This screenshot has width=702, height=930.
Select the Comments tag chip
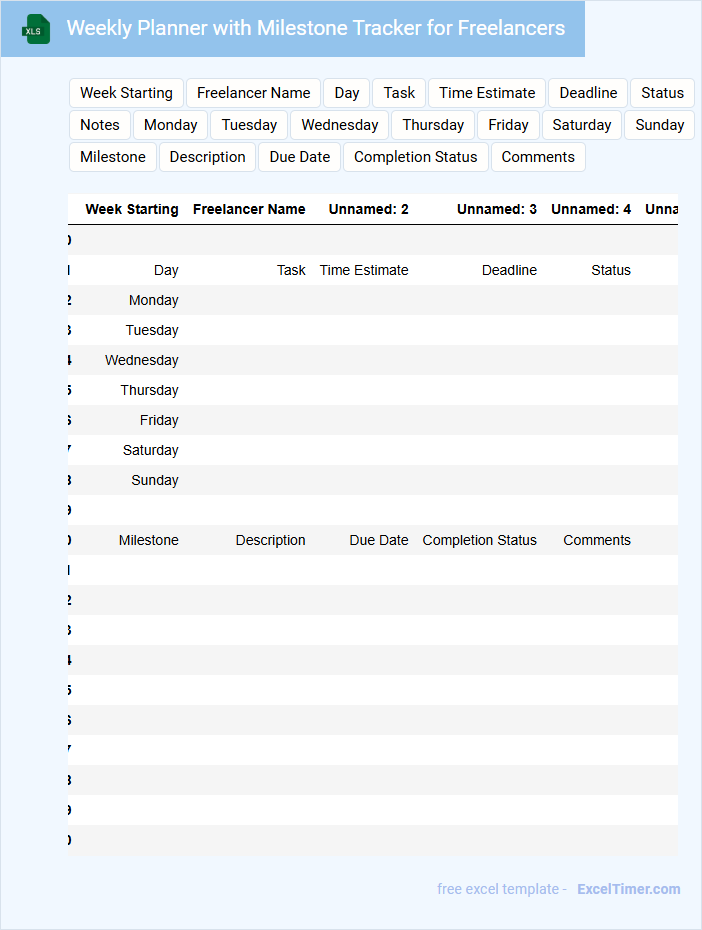pos(538,157)
